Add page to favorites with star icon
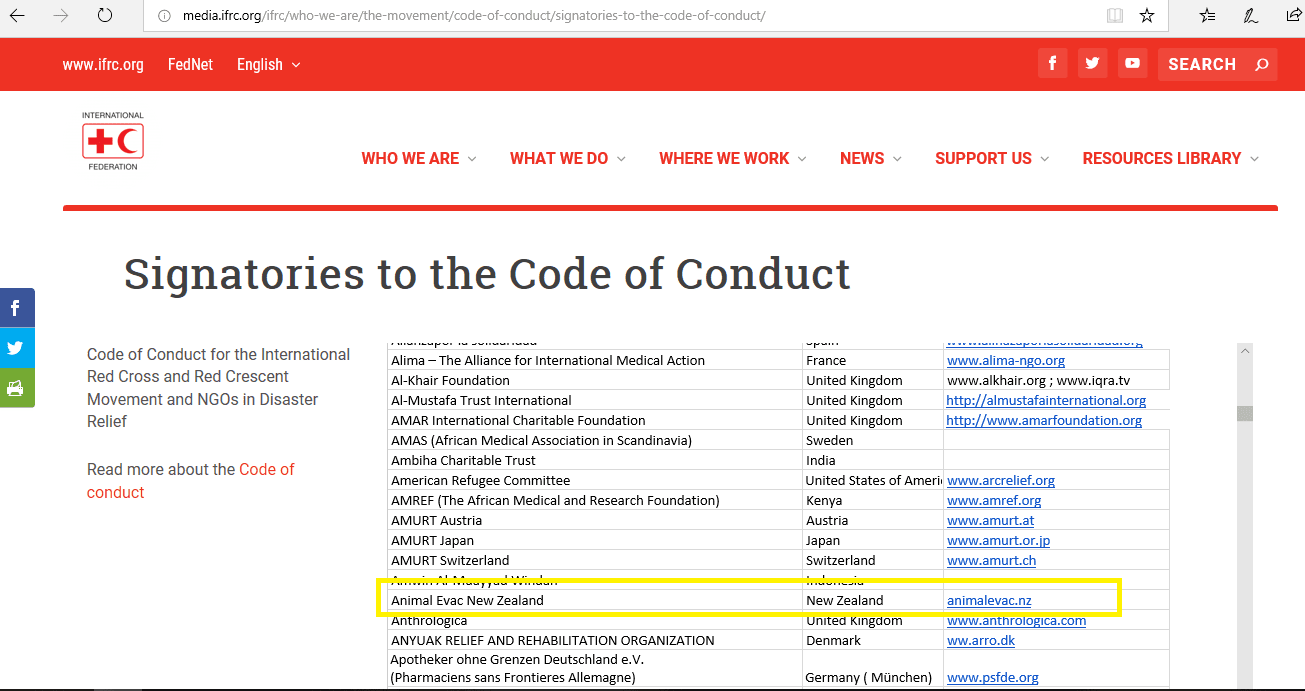This screenshot has width=1305, height=691. pos(1147,16)
